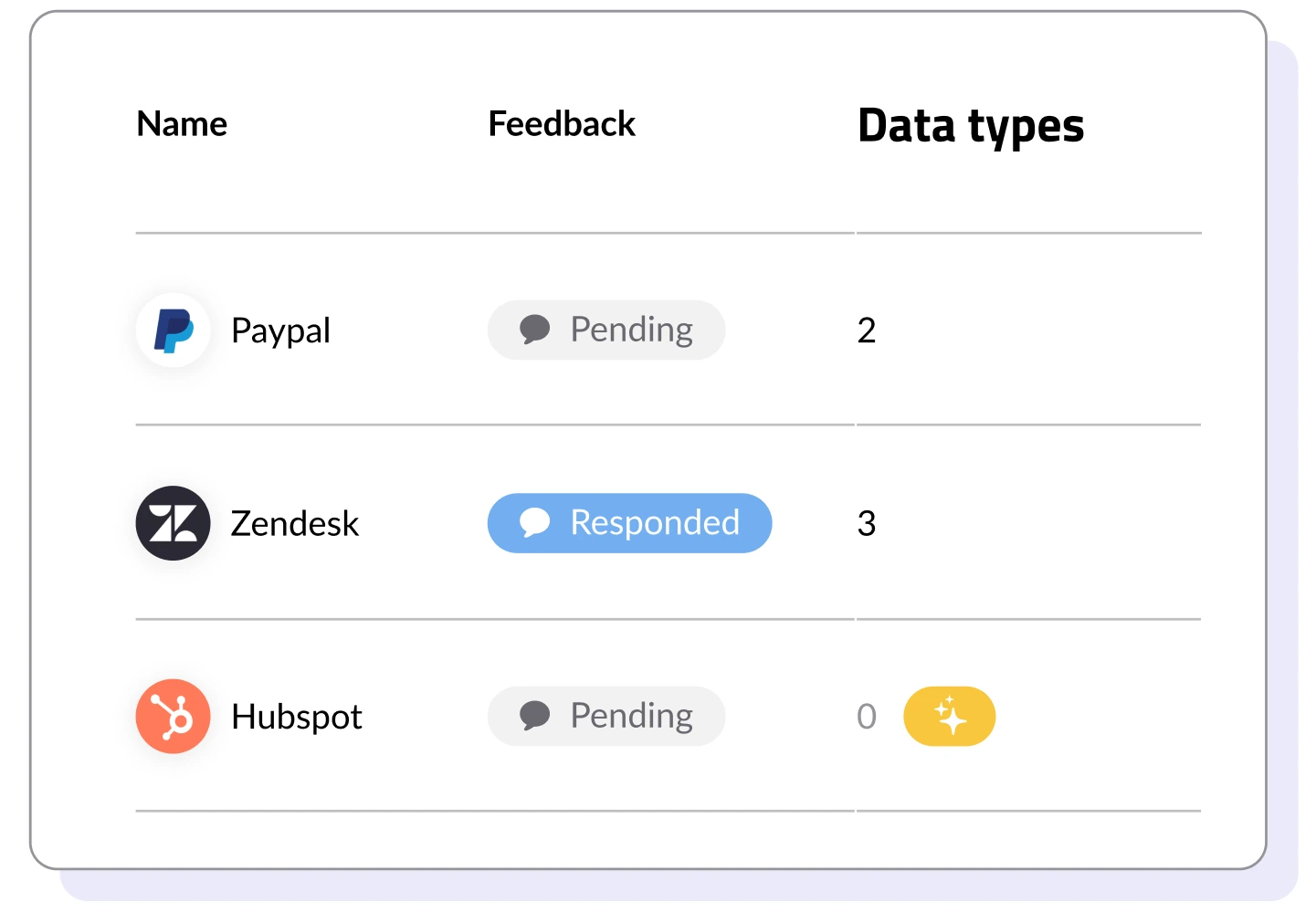
Task: Click the speech bubble in Hubspot's Pending badge
Action: tap(534, 717)
